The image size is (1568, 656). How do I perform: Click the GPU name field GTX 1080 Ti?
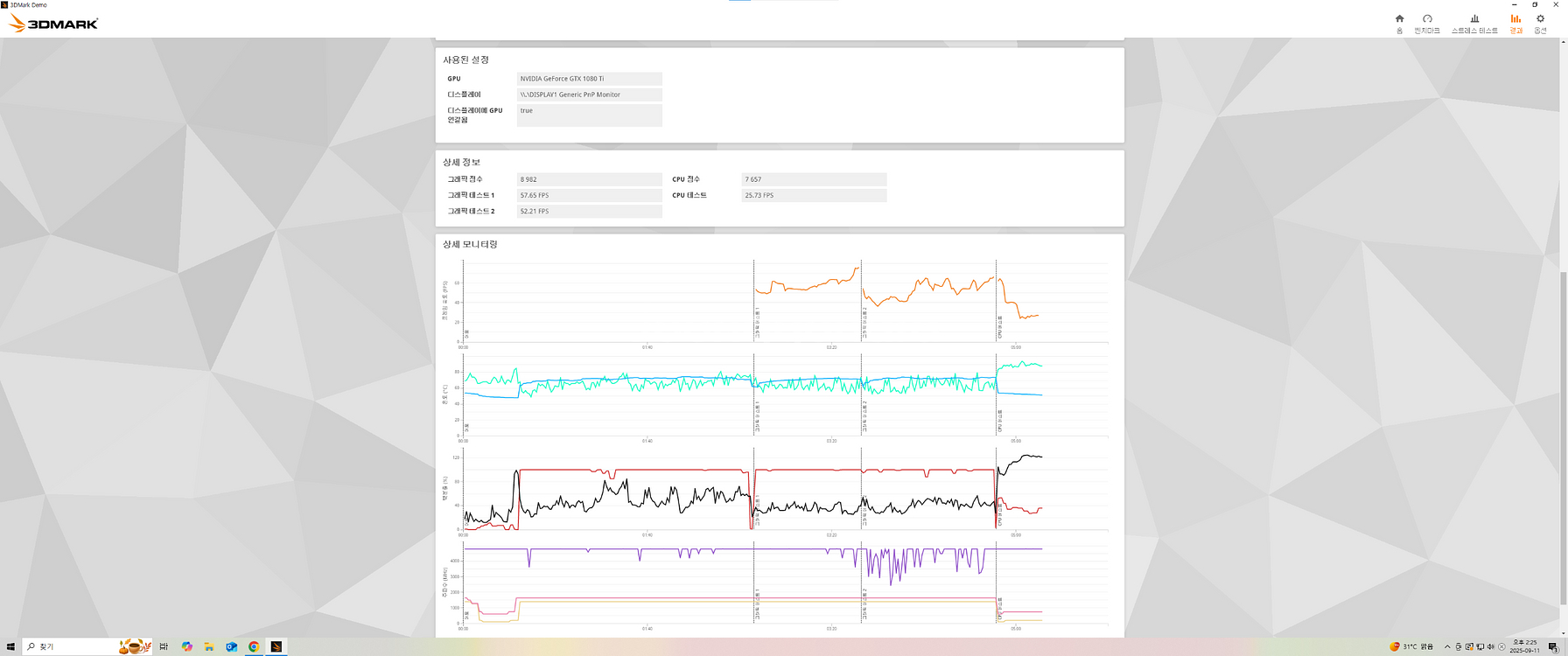pyautogui.click(x=589, y=79)
